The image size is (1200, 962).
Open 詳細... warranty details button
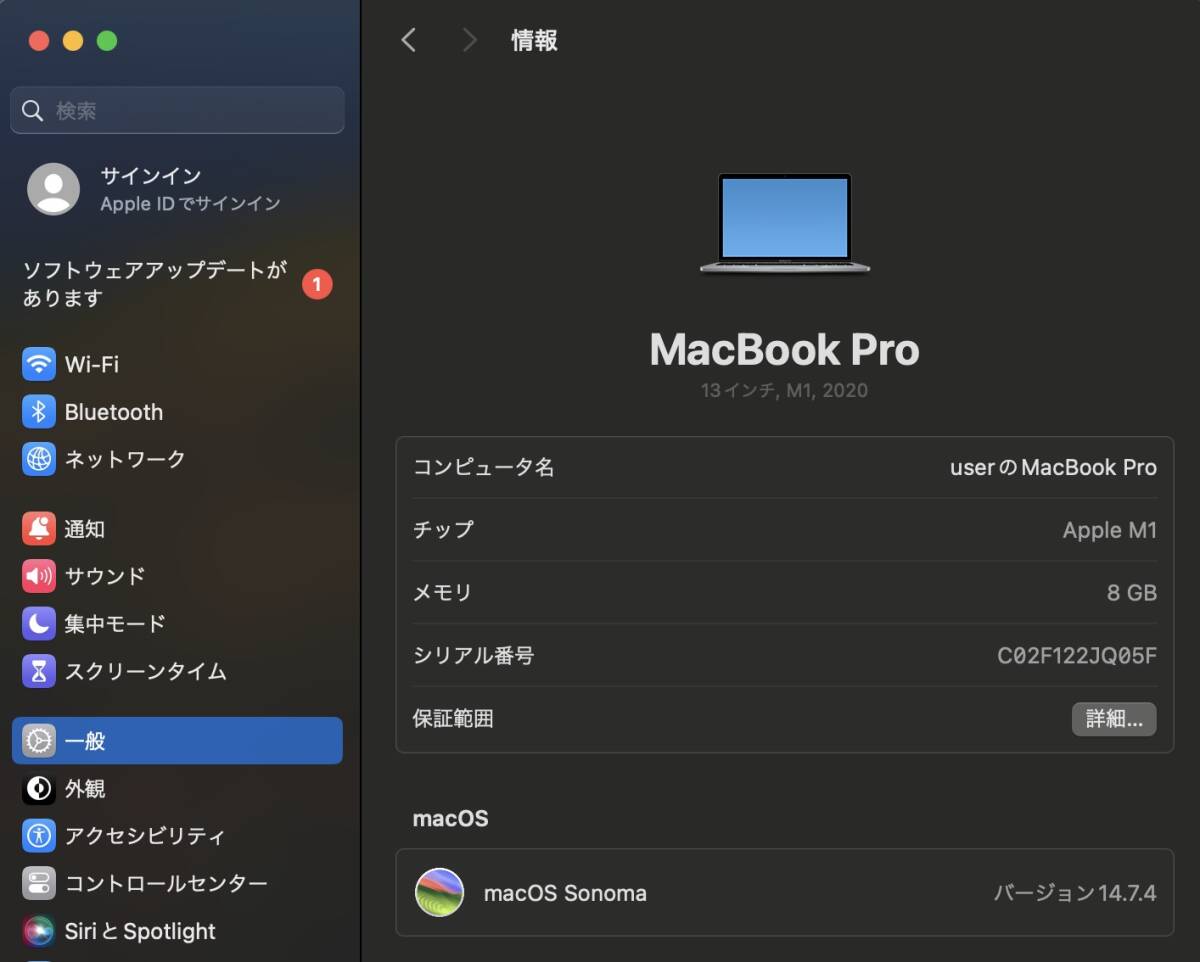[1114, 719]
